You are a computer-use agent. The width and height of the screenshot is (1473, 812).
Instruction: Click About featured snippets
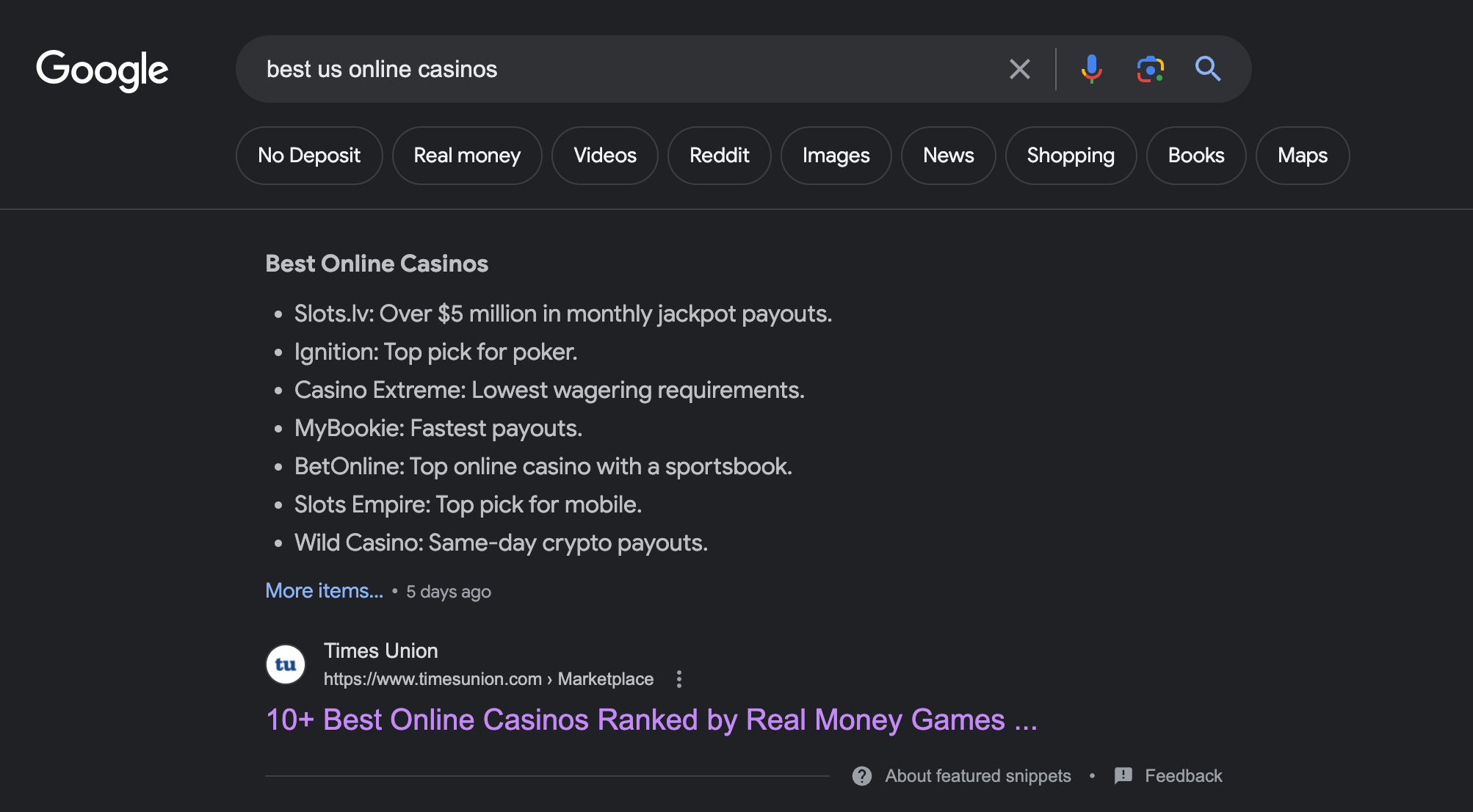point(977,775)
